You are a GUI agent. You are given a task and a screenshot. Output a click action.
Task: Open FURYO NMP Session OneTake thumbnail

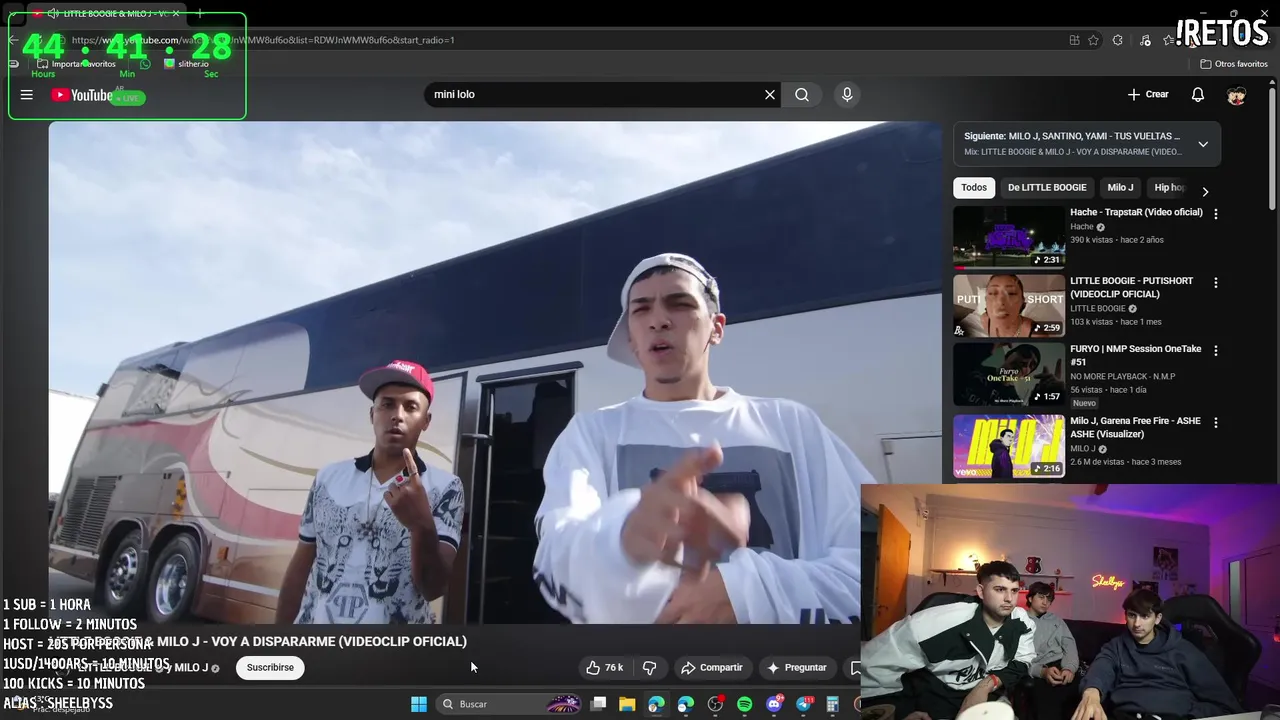[x=1009, y=373]
